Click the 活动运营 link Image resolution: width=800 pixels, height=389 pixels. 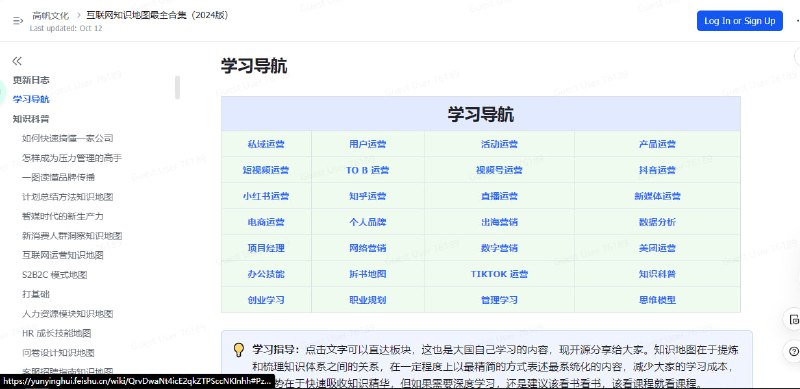click(x=499, y=144)
